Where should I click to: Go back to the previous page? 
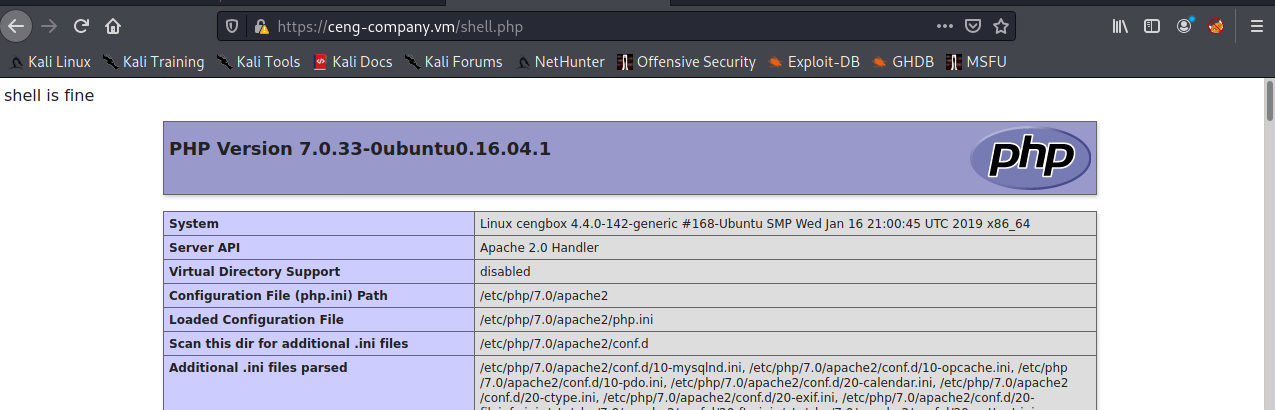pos(17,26)
